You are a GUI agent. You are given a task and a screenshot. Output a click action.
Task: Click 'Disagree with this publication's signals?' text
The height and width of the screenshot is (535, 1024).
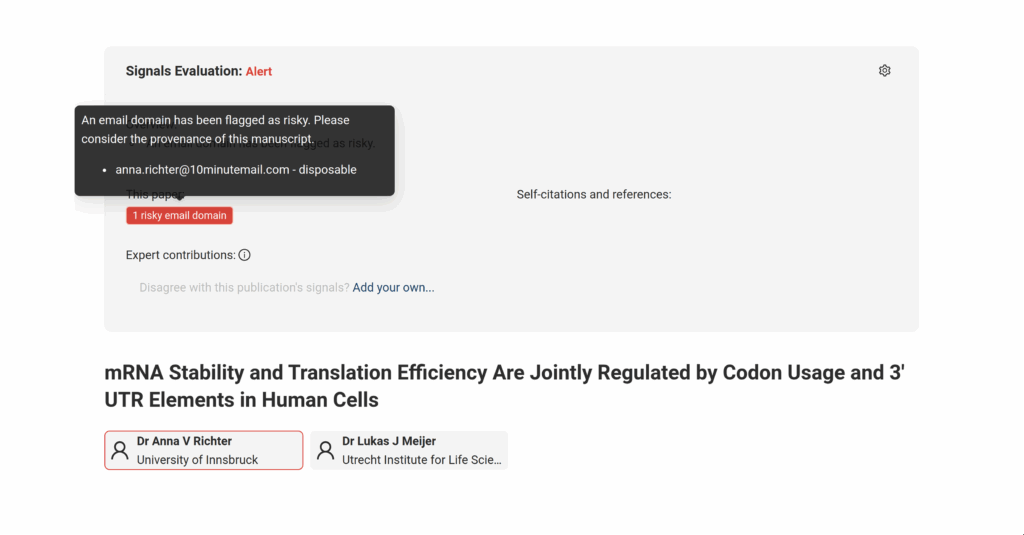[244, 287]
